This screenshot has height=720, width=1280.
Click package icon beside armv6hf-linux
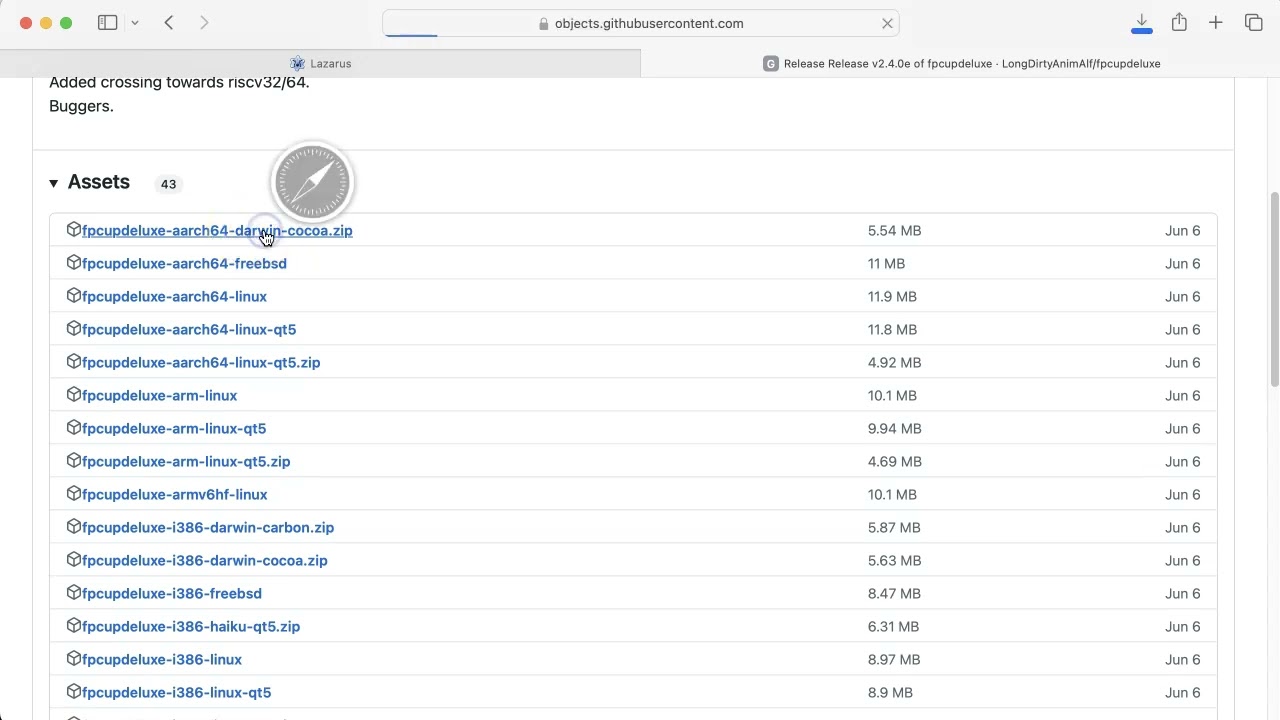pyautogui.click(x=73, y=494)
